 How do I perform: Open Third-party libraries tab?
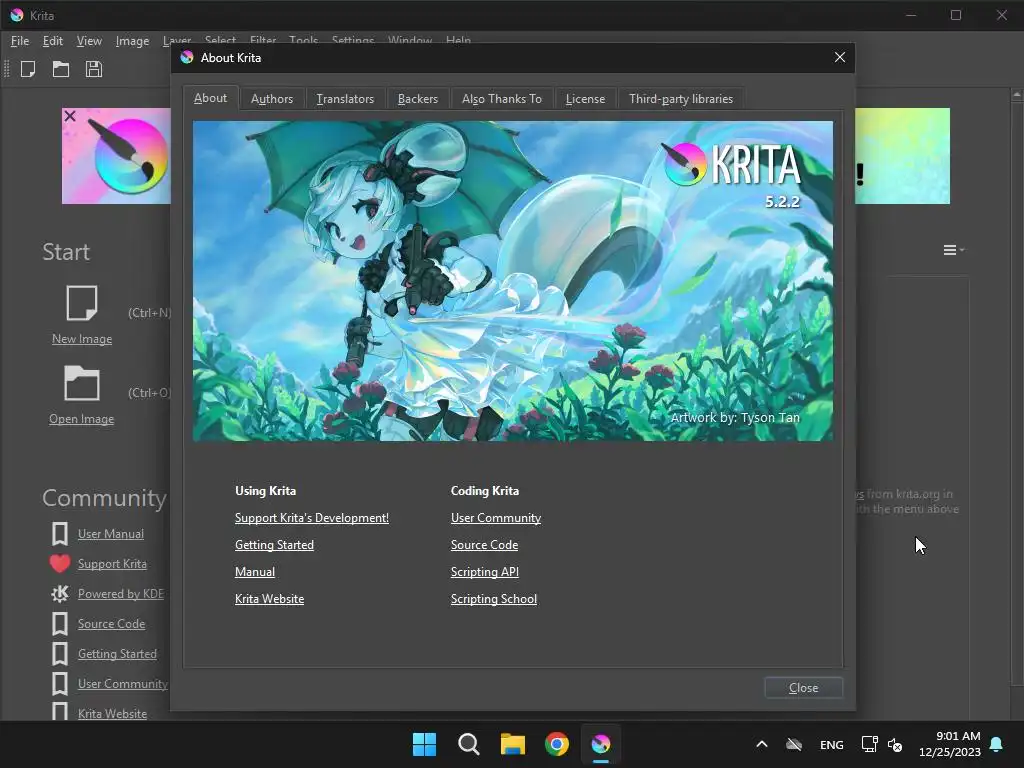[680, 99]
